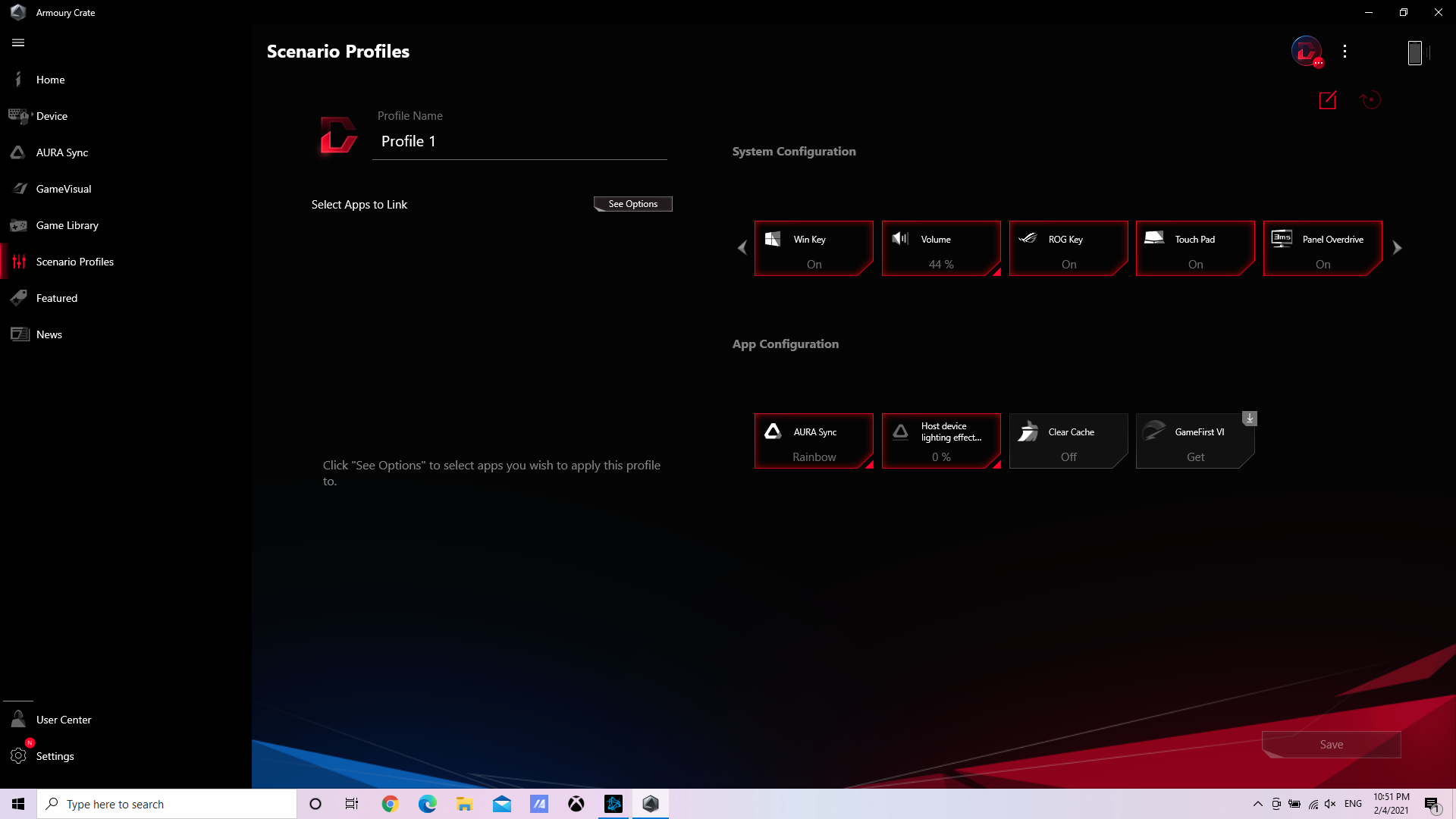The height and width of the screenshot is (819, 1456).
Task: Launch Microsoft Edge from the taskbar
Action: [428, 804]
